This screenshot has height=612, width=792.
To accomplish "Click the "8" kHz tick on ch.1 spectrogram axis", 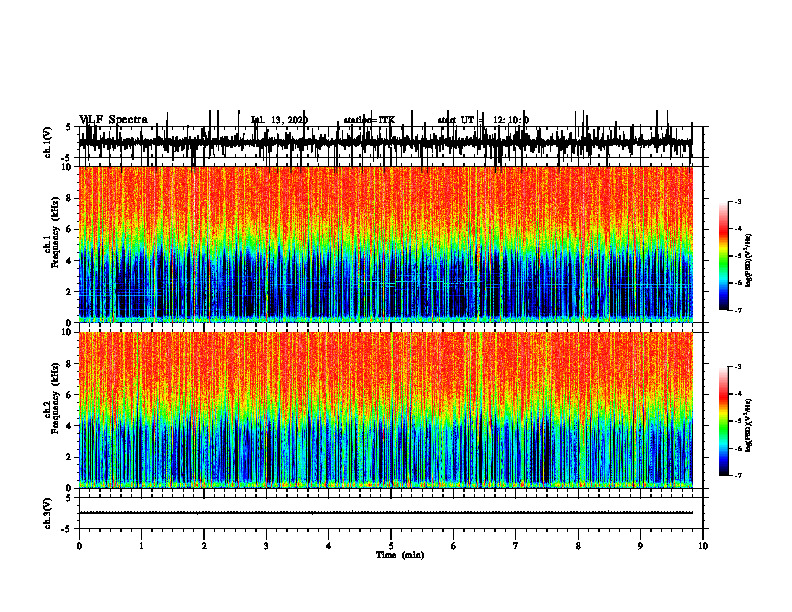I will [x=70, y=198].
